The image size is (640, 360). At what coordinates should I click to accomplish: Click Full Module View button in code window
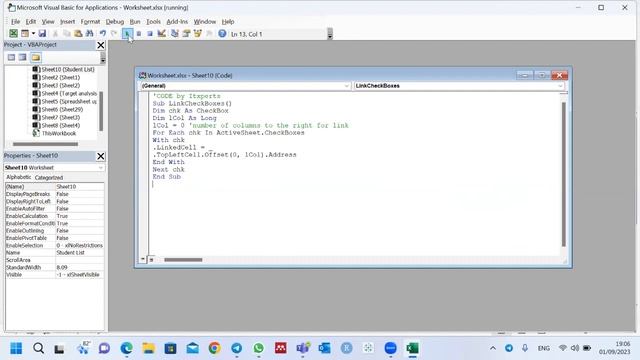tap(151, 259)
